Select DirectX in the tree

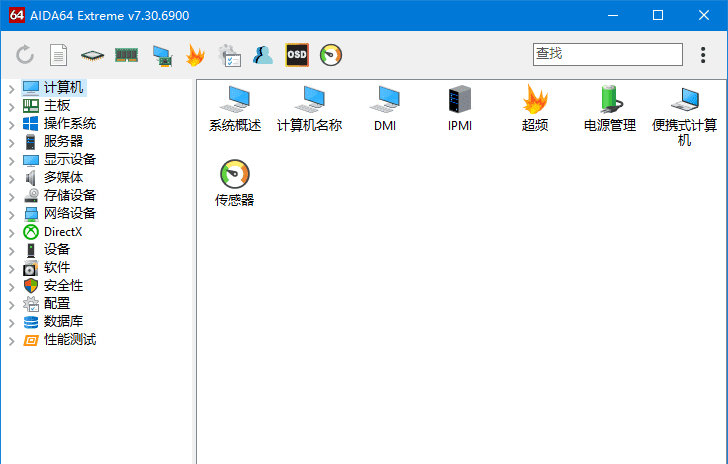point(63,232)
